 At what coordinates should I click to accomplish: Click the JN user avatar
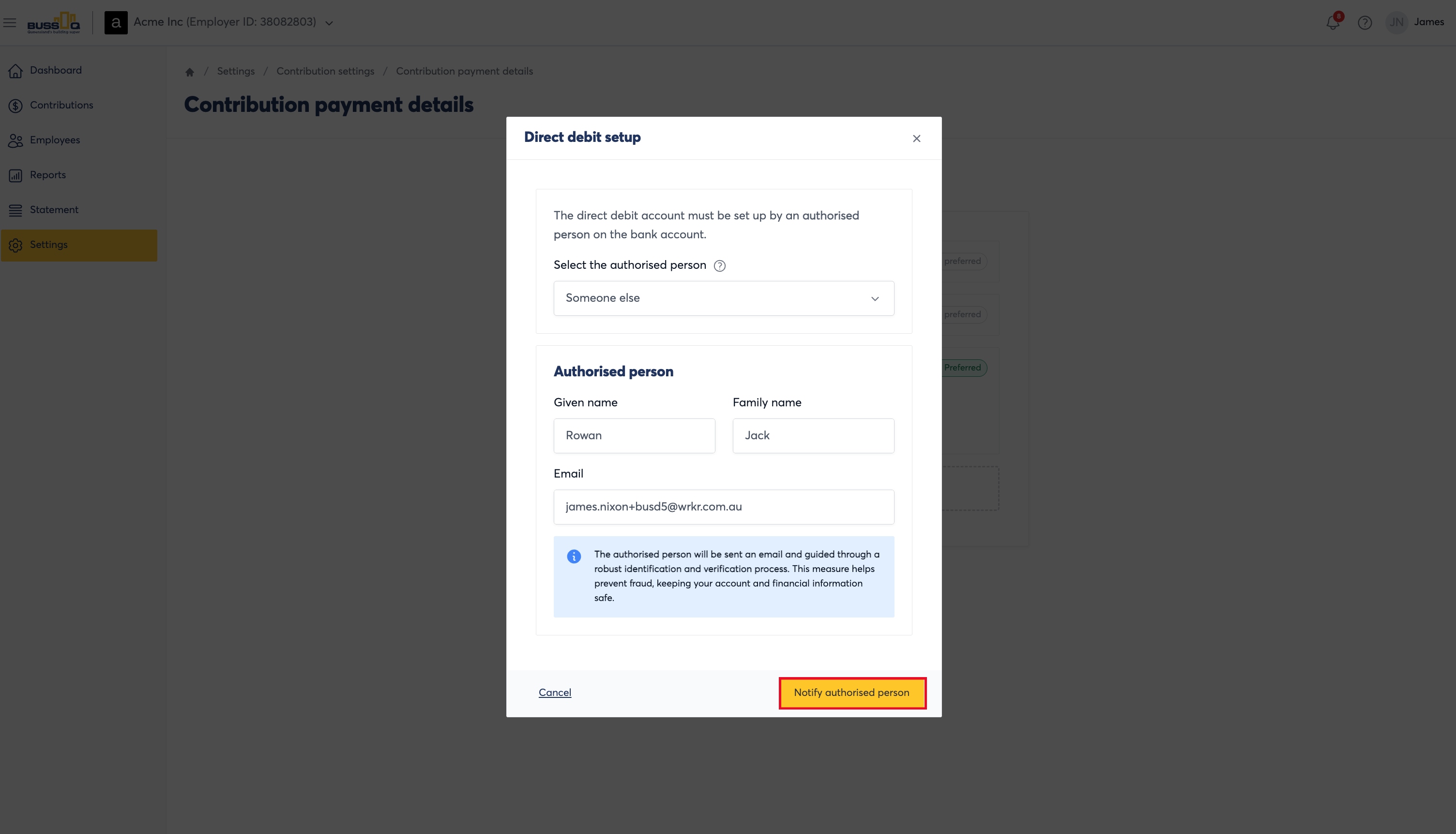click(1396, 22)
